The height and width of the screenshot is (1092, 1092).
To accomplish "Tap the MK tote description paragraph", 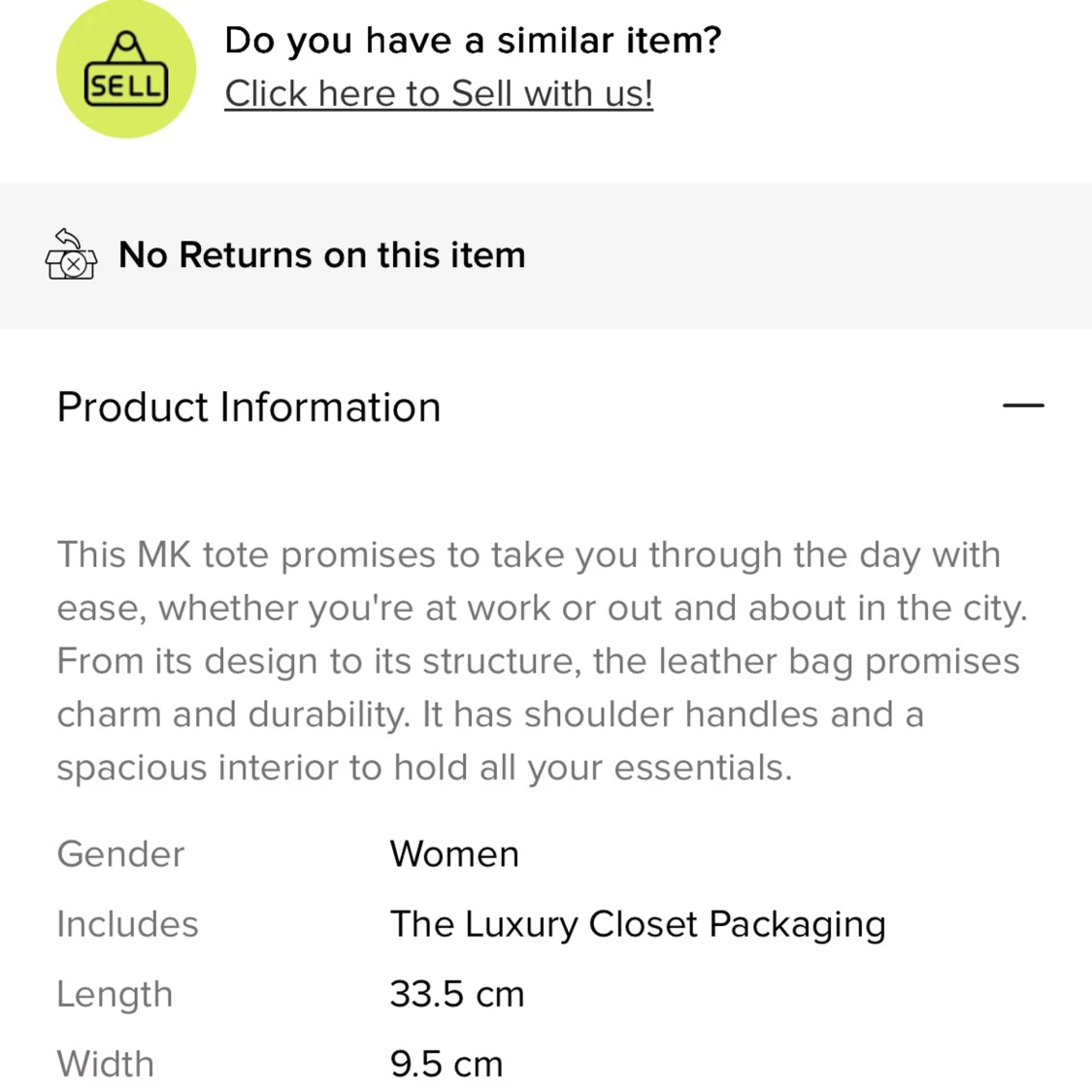I will pyautogui.click(x=539, y=661).
